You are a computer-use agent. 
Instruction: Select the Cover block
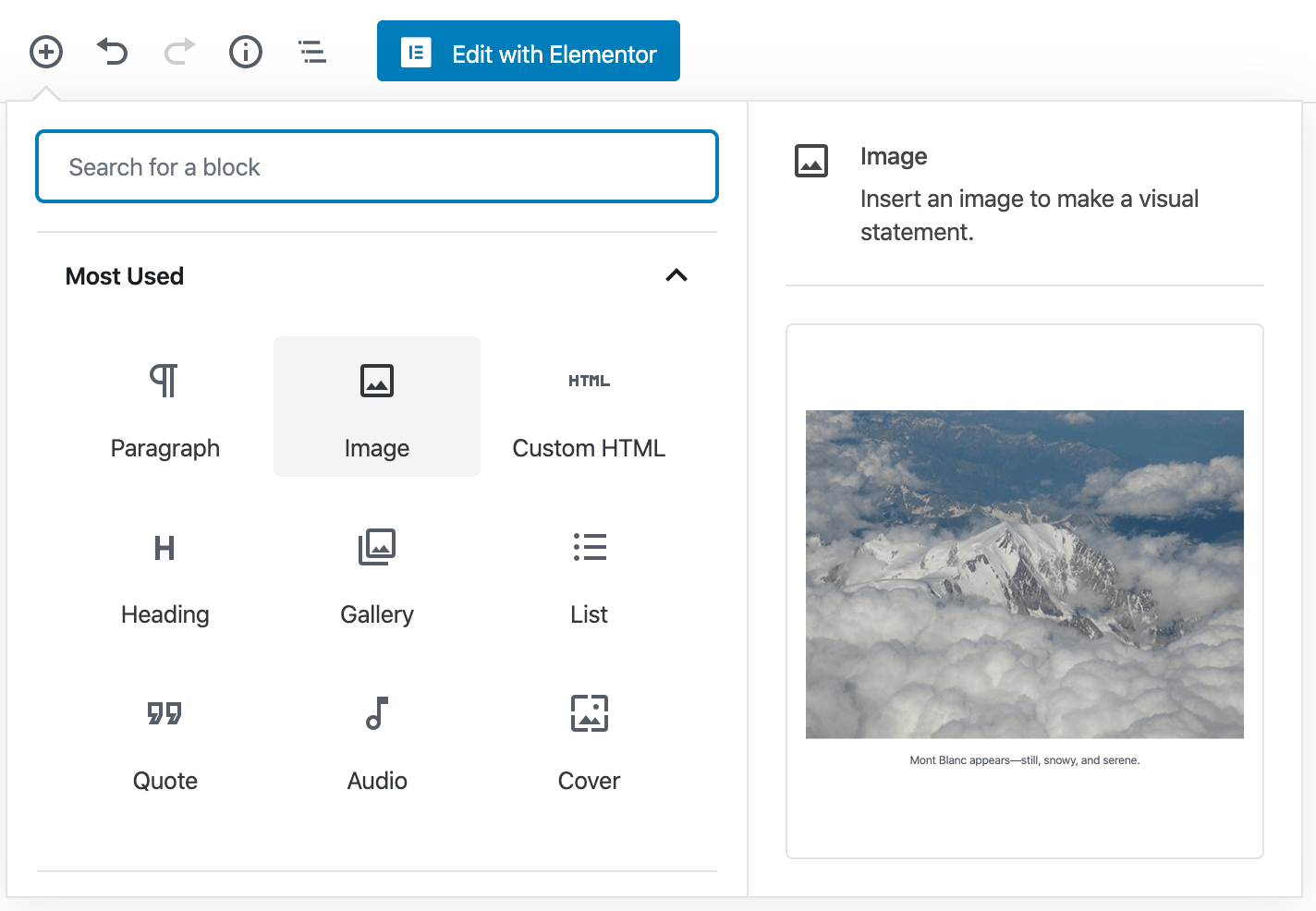tap(589, 740)
